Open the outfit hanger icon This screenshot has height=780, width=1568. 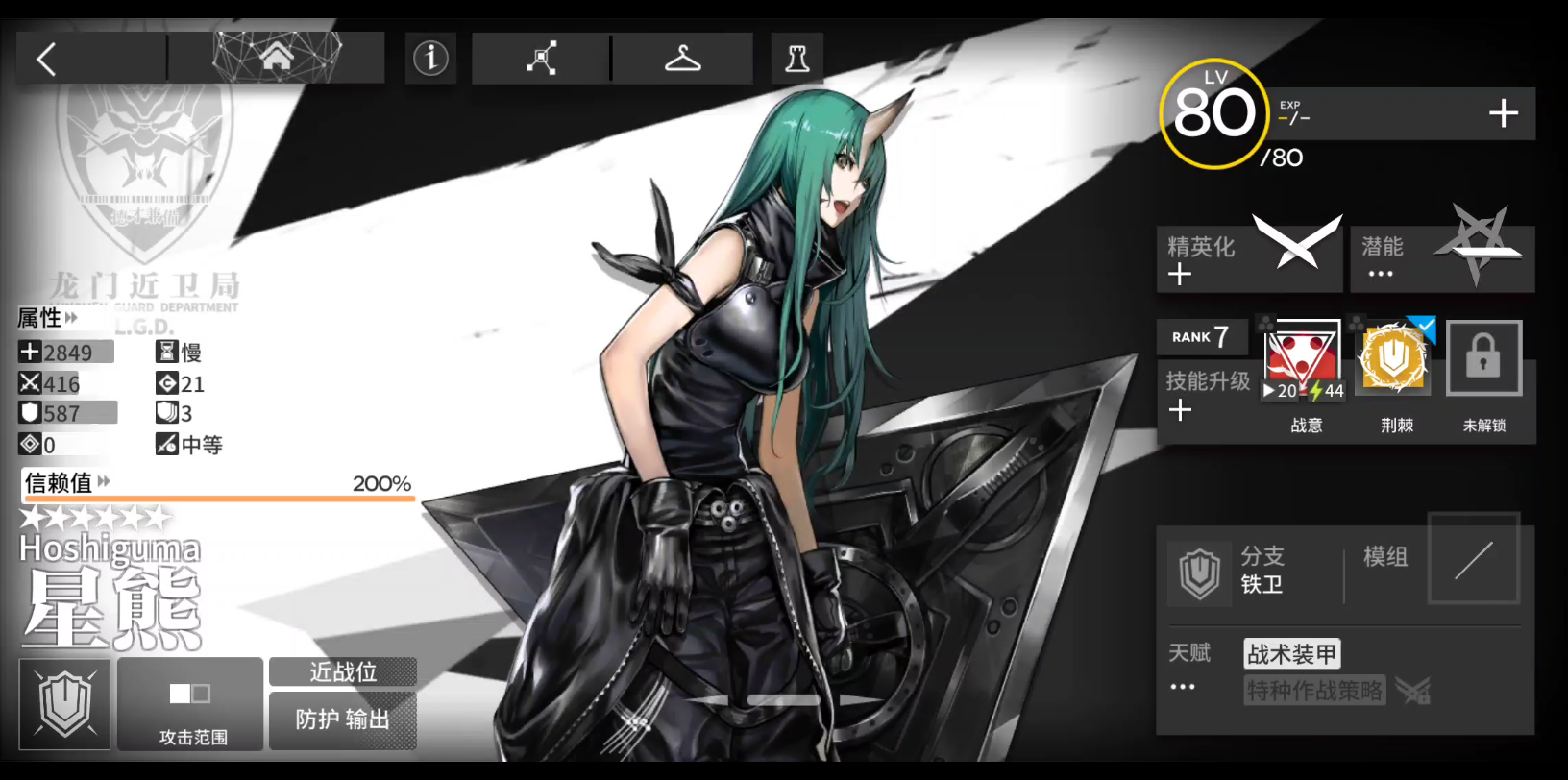pyautogui.click(x=682, y=59)
